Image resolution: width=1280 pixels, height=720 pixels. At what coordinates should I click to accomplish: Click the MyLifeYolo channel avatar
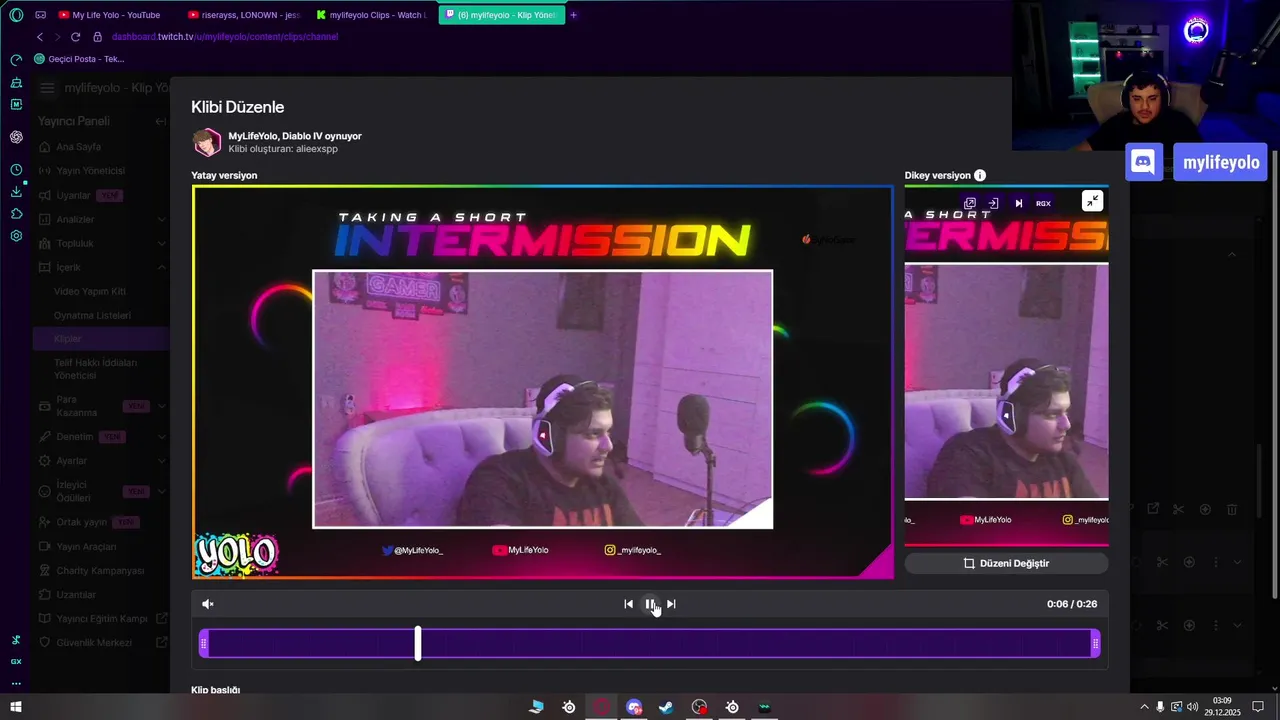click(207, 142)
